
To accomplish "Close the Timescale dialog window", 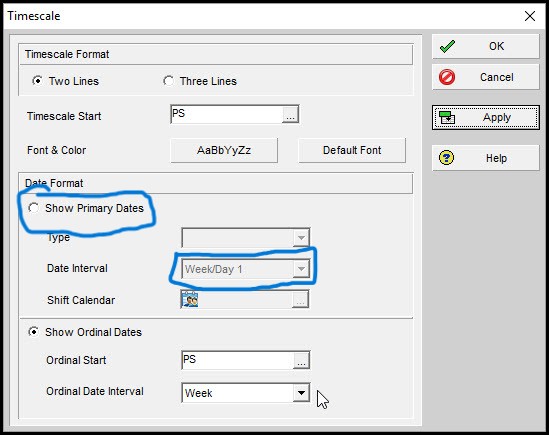I will pyautogui.click(x=530, y=16).
